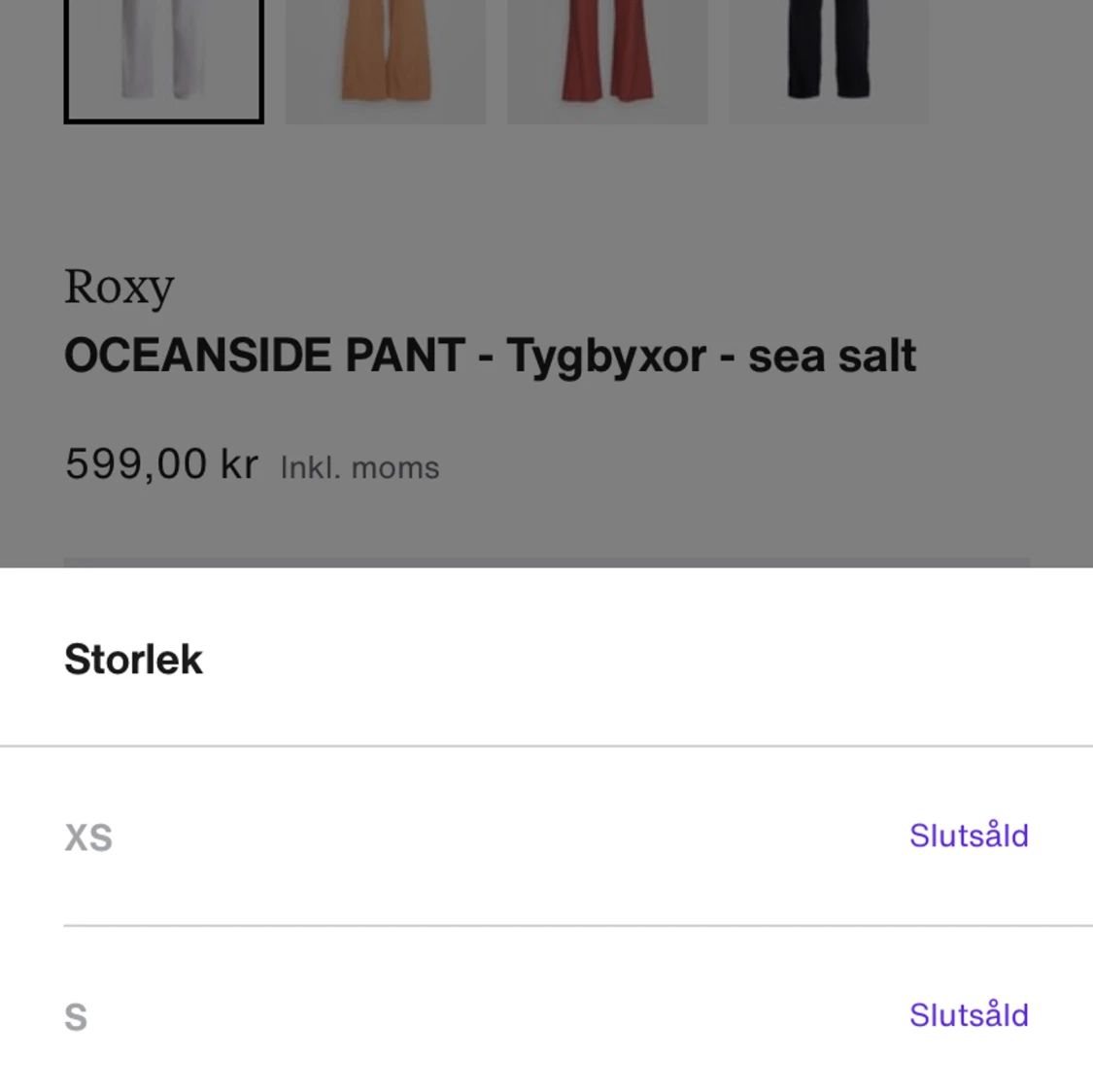Choose the orange pants color thumbnail

[386, 58]
